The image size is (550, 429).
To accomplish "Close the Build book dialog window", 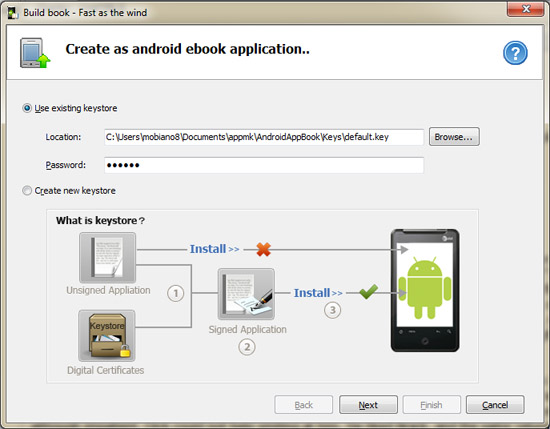I will coord(525,8).
